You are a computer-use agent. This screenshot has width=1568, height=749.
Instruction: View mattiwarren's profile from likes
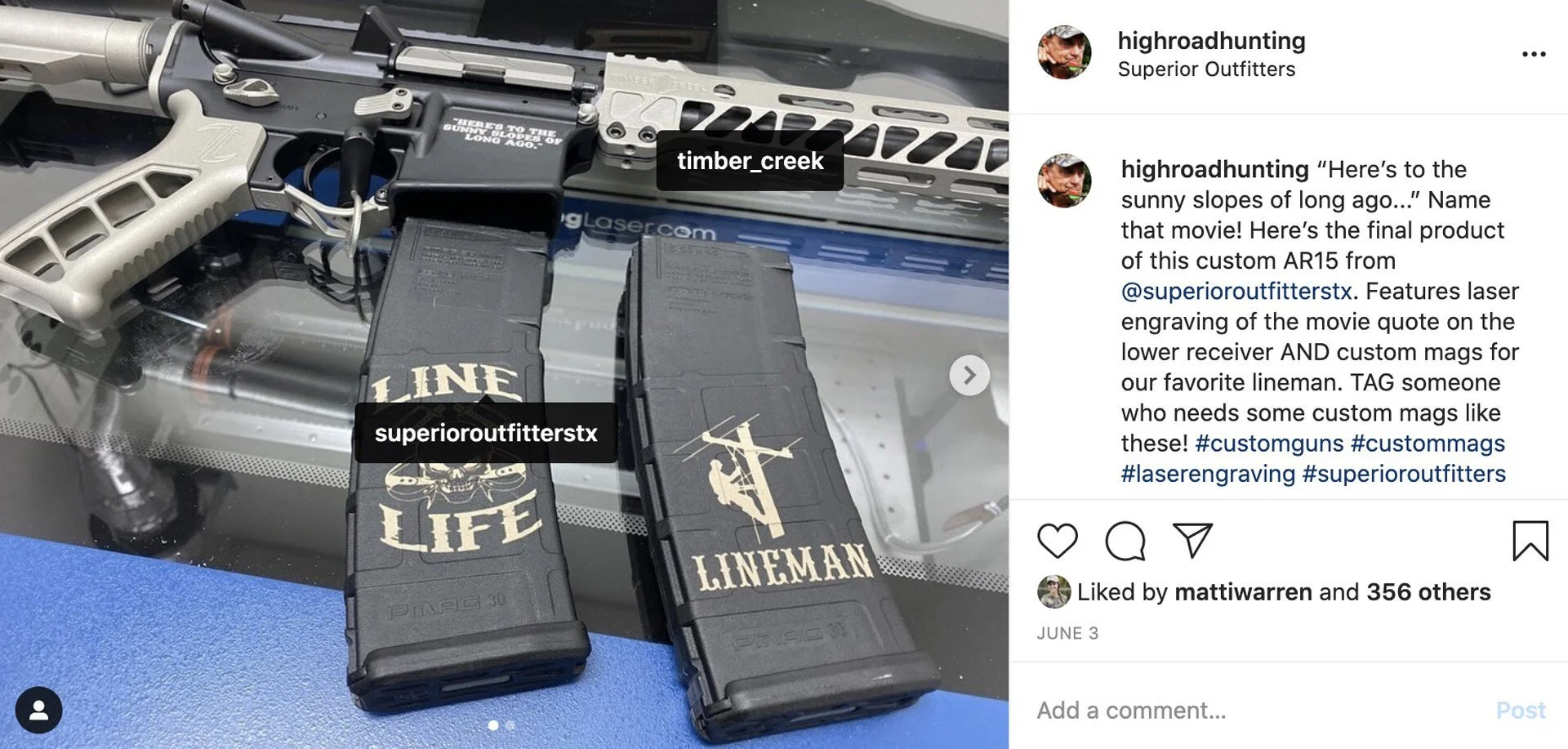(x=1243, y=592)
